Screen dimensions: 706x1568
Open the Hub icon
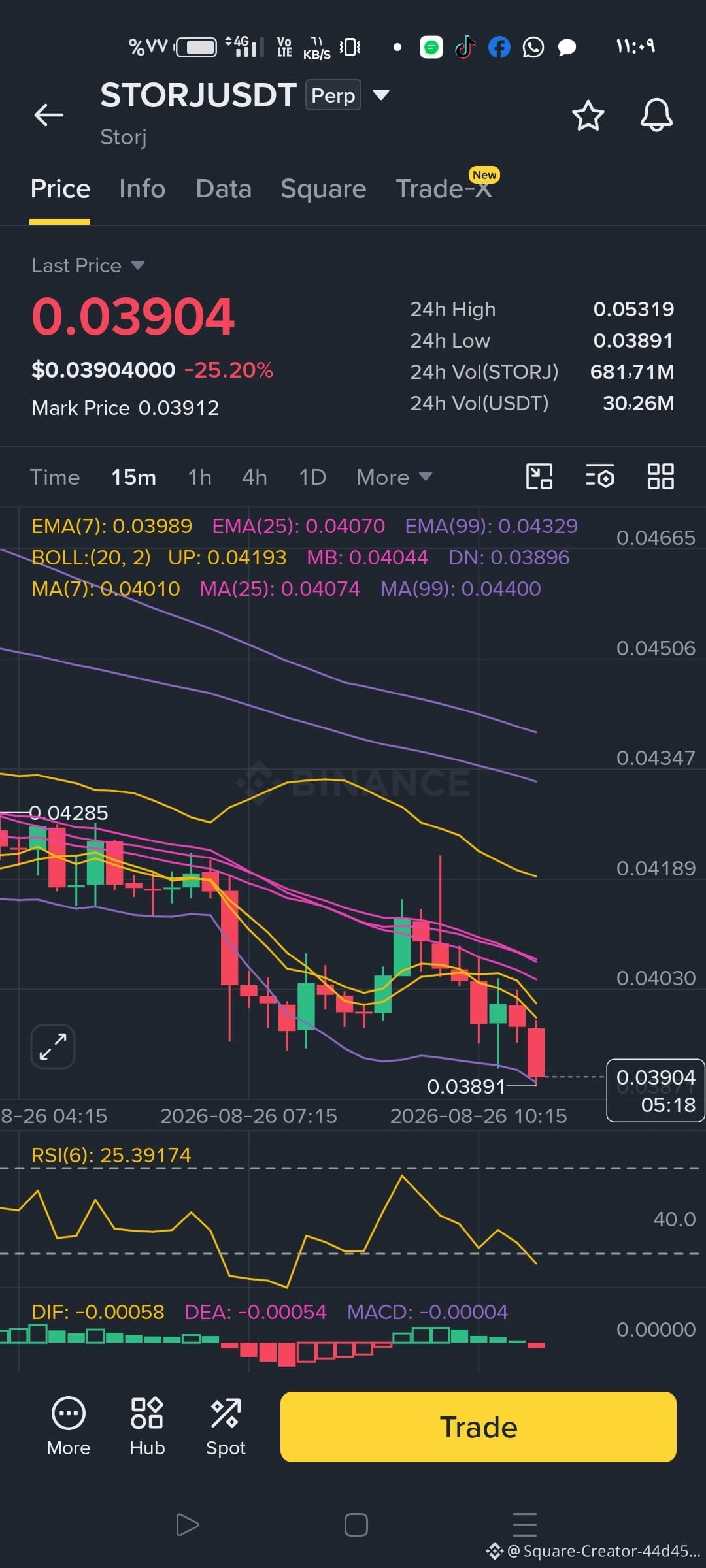[147, 1427]
